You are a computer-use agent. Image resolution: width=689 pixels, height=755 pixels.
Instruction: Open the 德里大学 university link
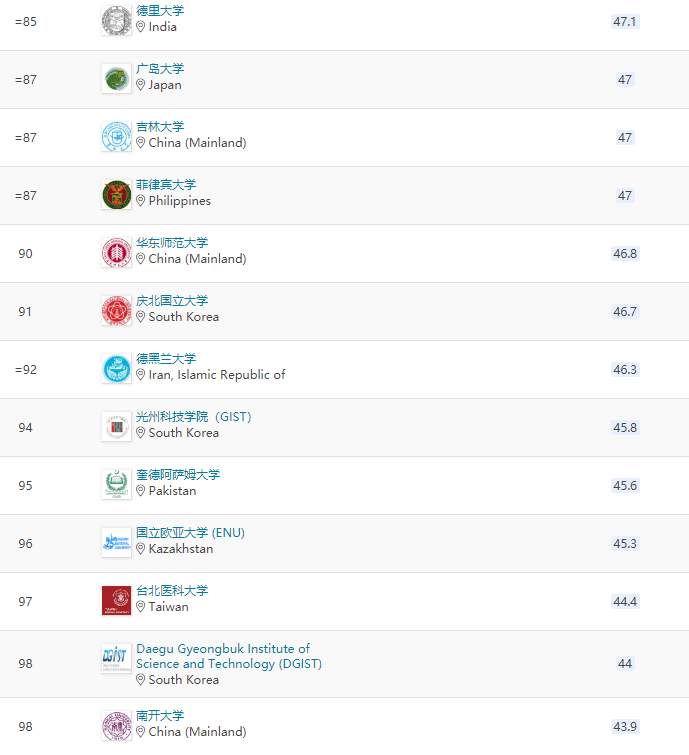tap(160, 11)
